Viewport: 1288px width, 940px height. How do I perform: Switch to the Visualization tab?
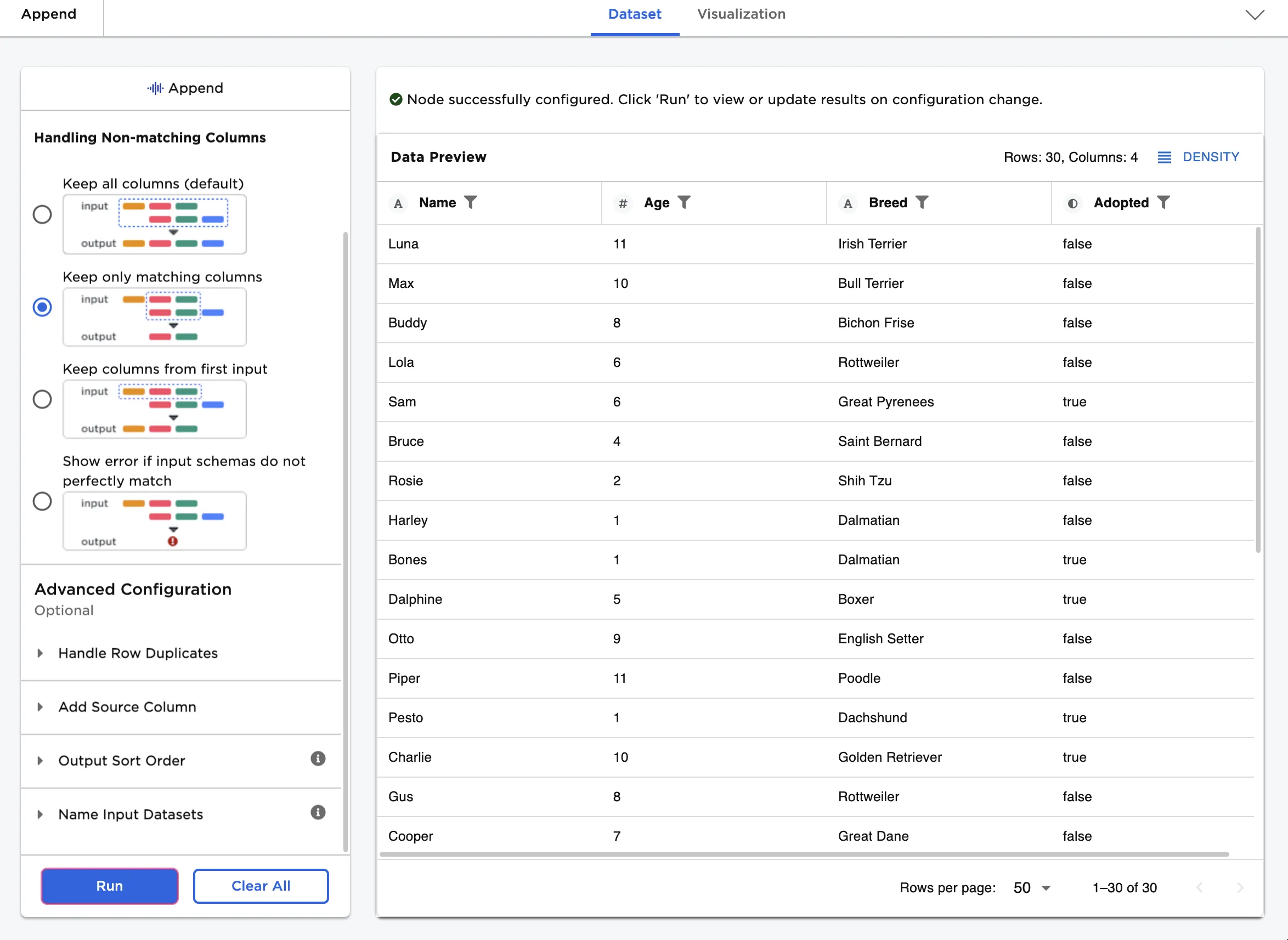[741, 14]
